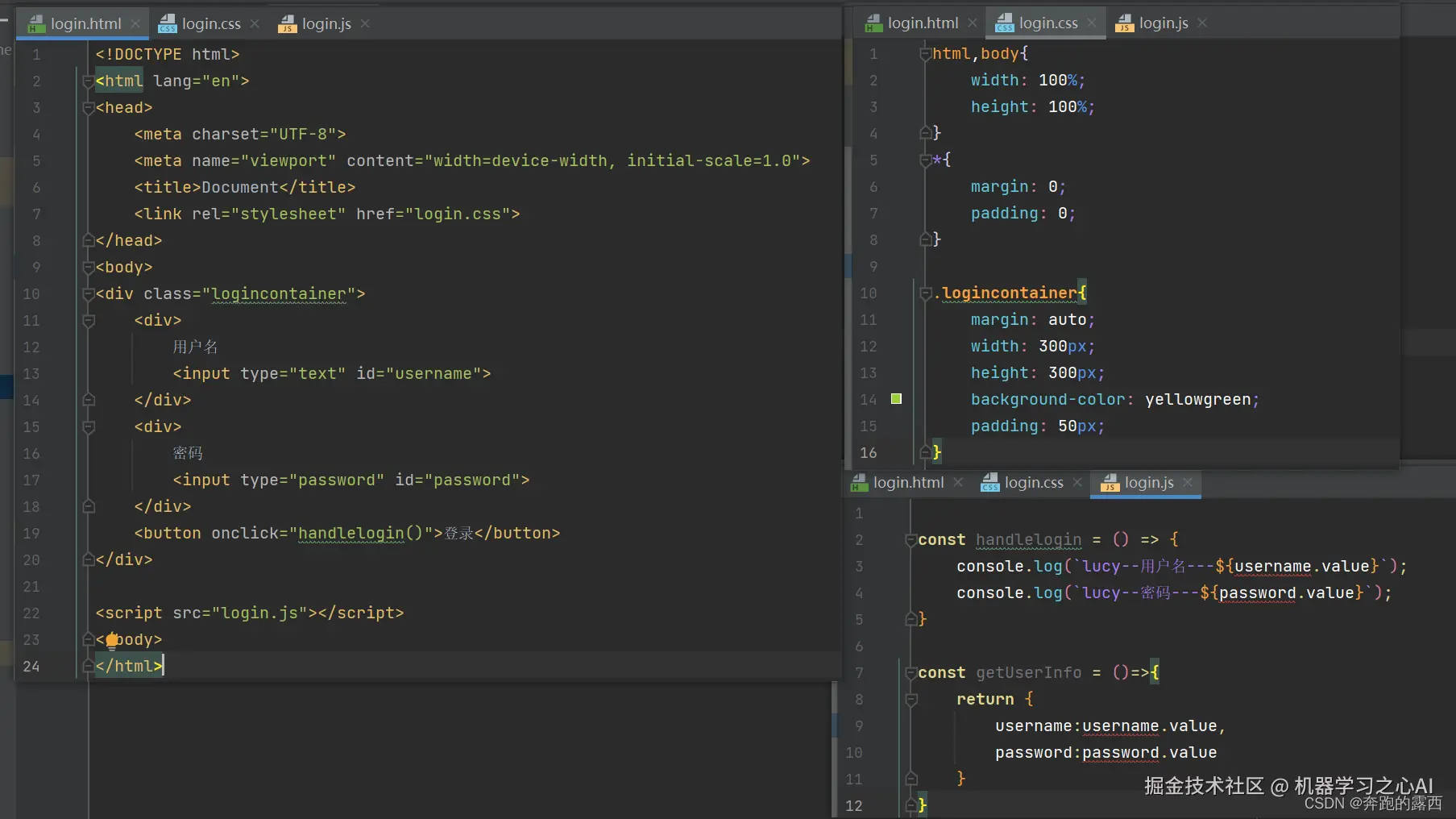This screenshot has height=819, width=1456.
Task: Click line number 19 in HTML gutter
Action: pyautogui.click(x=31, y=534)
